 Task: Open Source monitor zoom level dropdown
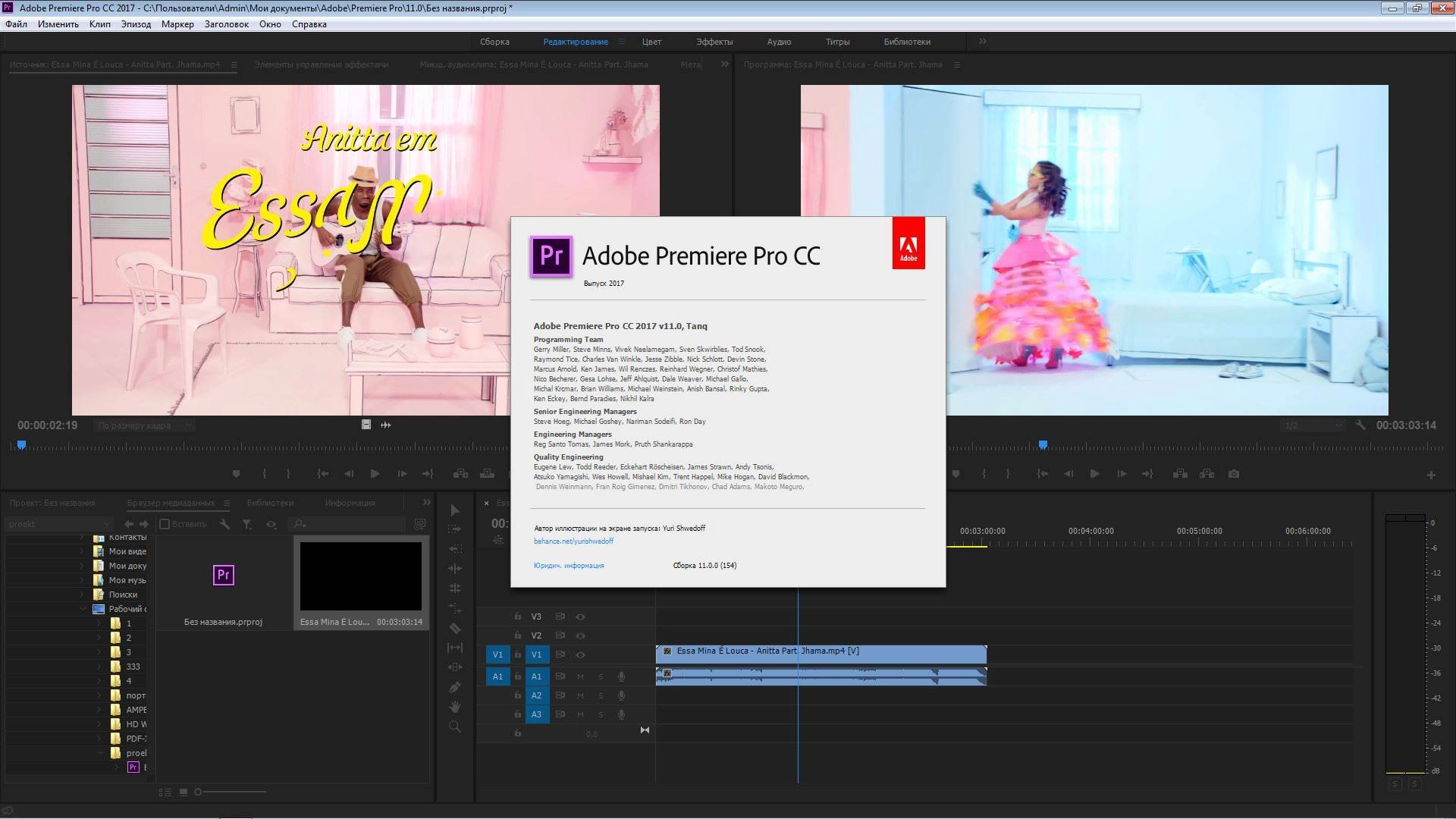pos(144,425)
